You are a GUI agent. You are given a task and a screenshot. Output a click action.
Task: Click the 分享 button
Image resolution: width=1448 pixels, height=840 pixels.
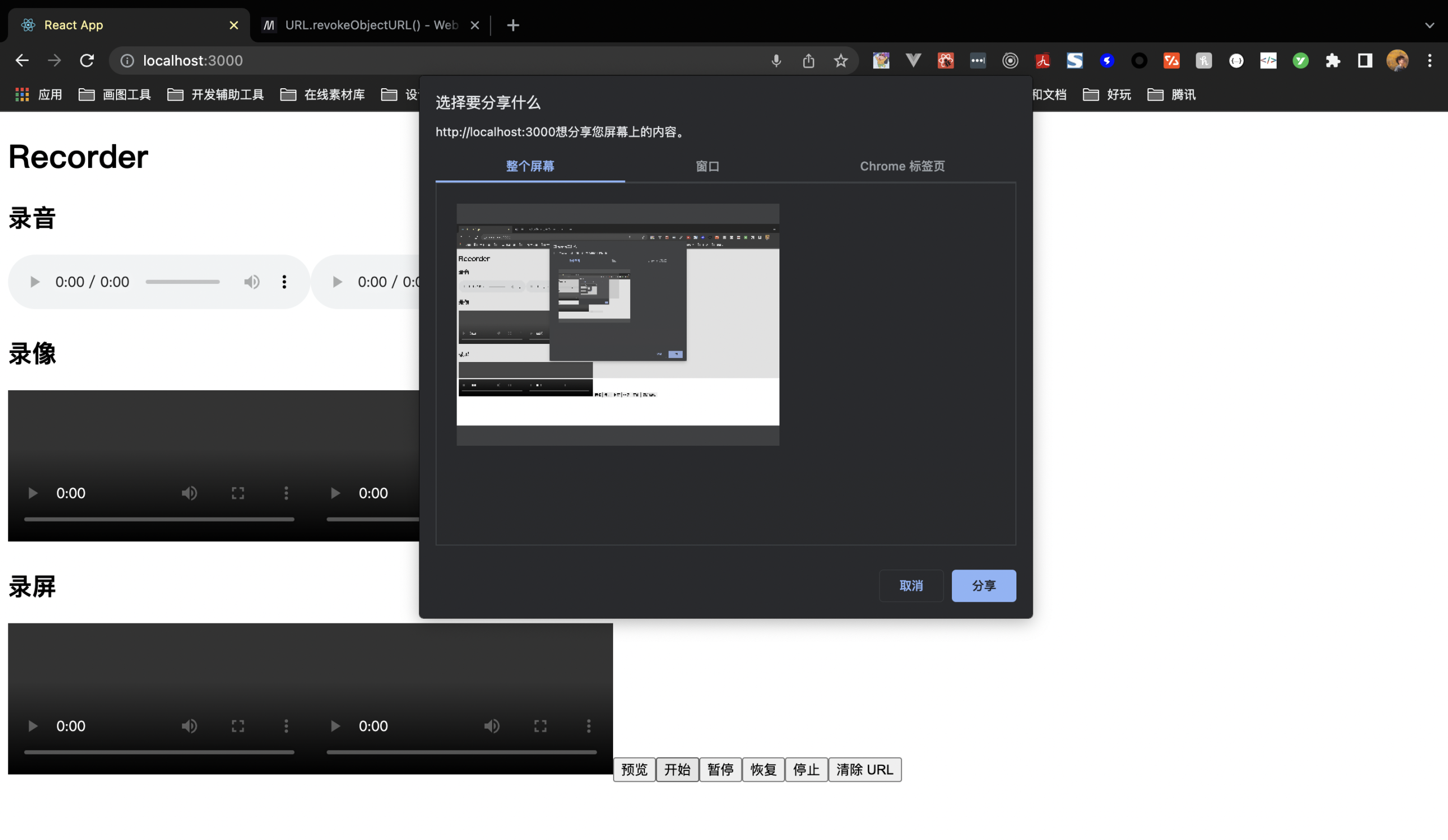(983, 585)
